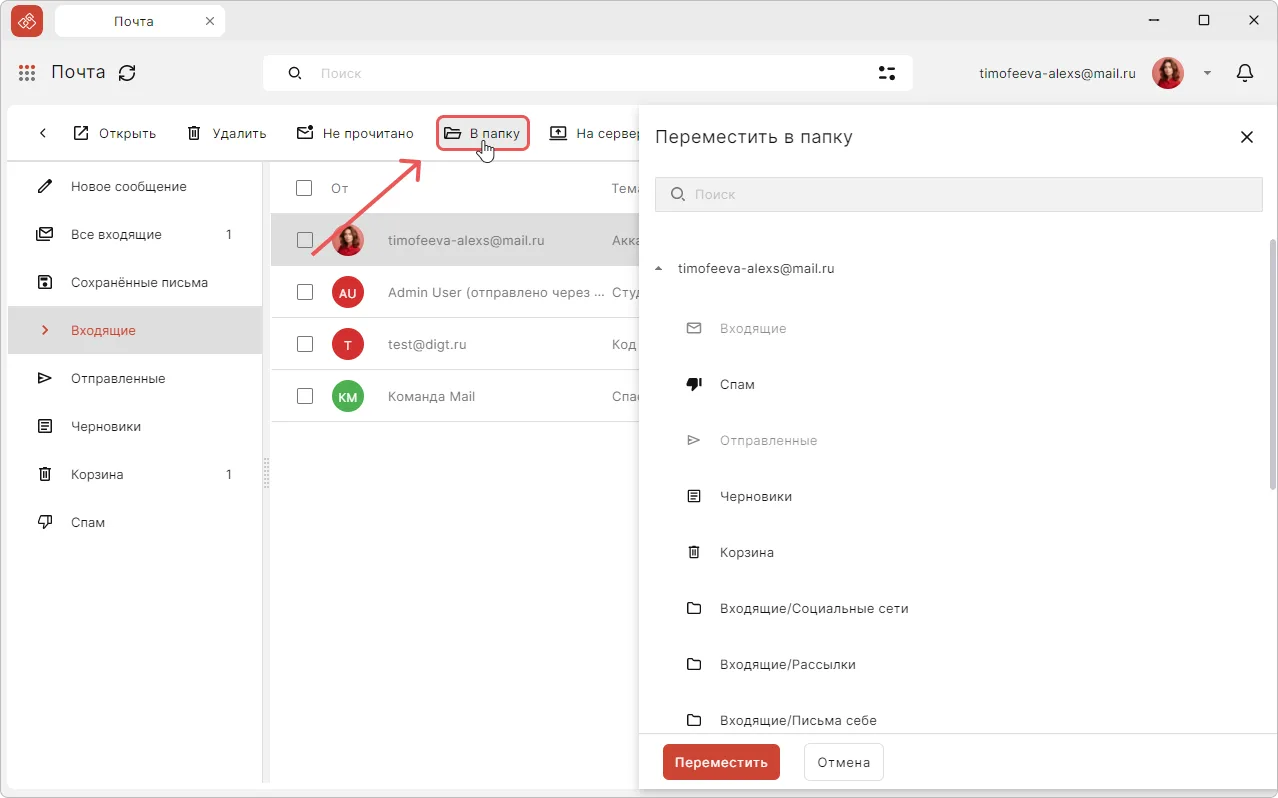1278x798 pixels.
Task: Open Черновики folder in left sidebar
Action: tap(105, 427)
